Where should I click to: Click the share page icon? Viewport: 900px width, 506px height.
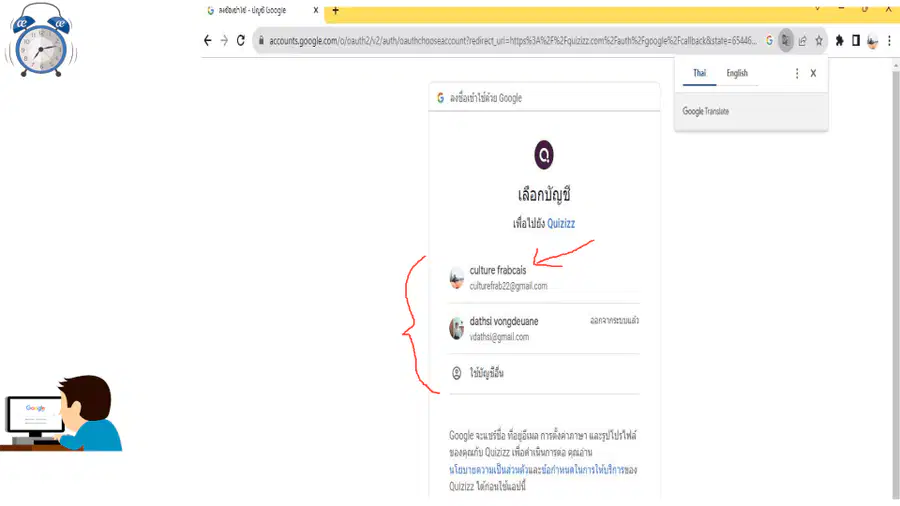click(x=802, y=41)
